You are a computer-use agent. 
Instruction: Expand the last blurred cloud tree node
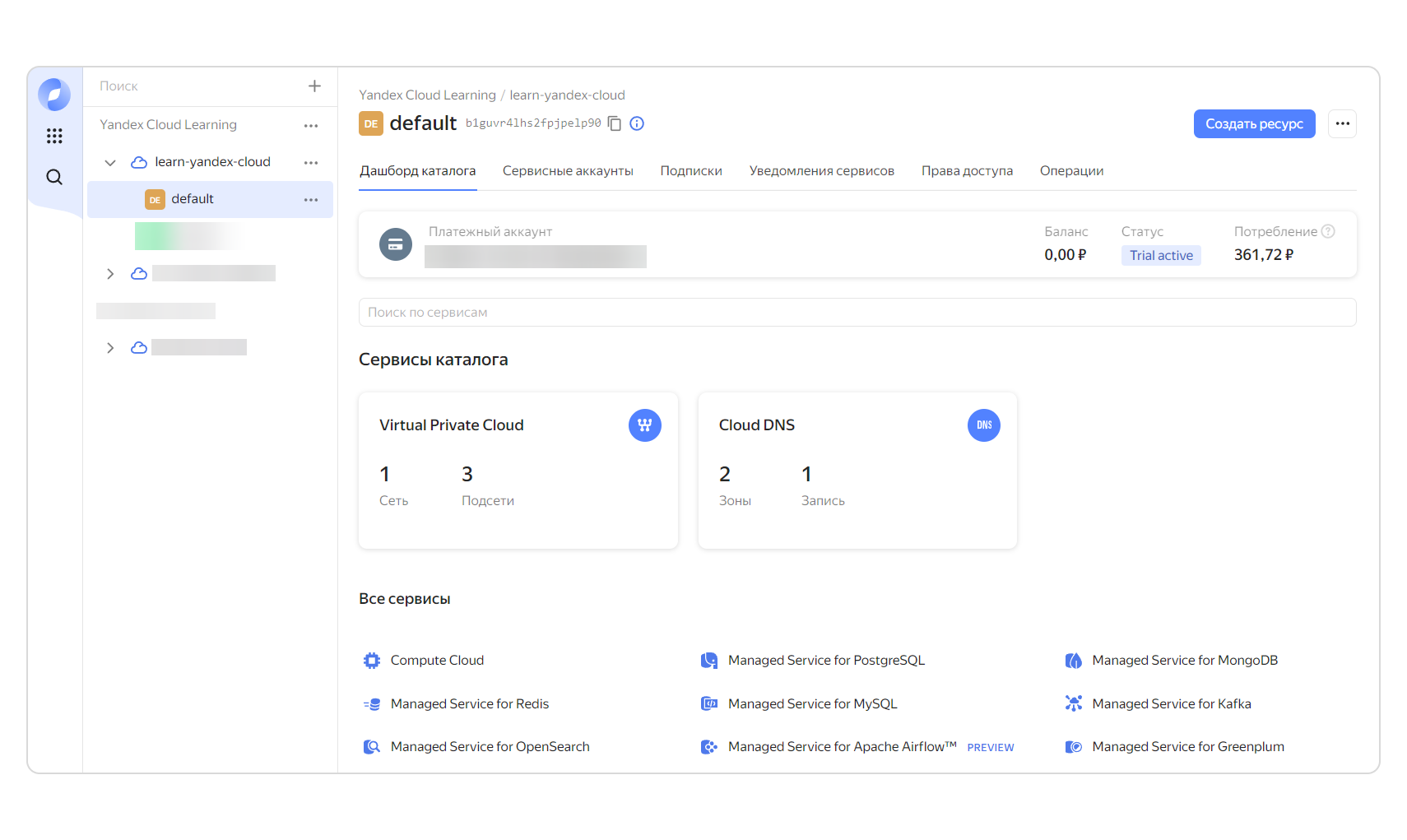click(x=110, y=347)
